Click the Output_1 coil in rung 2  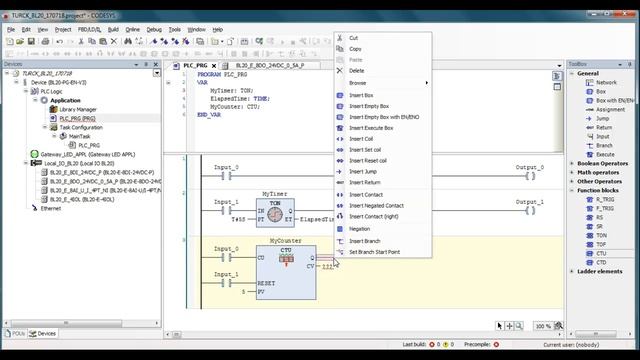coord(530,211)
